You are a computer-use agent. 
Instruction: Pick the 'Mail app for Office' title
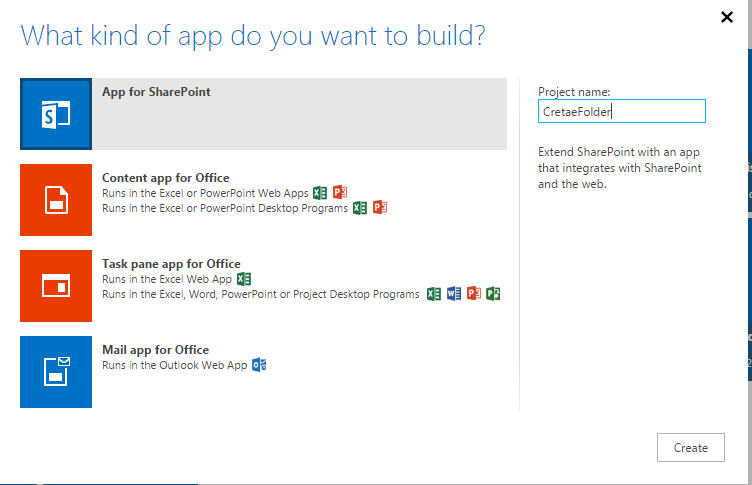(x=155, y=350)
